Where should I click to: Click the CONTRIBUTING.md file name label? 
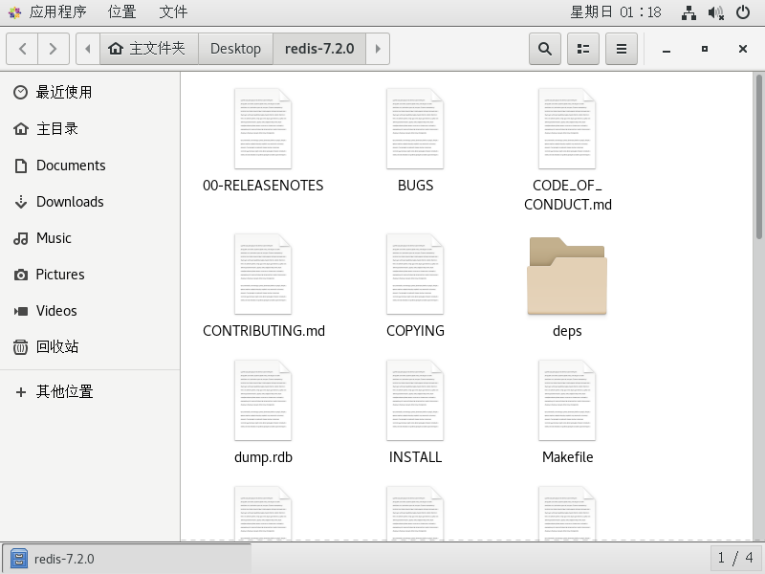[263, 331]
